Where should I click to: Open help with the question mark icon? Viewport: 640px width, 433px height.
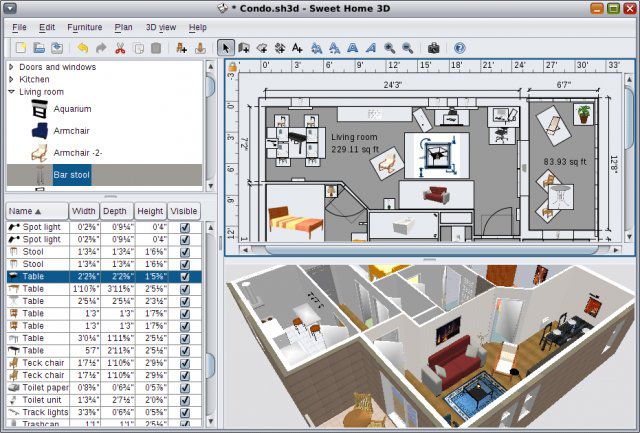pyautogui.click(x=459, y=47)
